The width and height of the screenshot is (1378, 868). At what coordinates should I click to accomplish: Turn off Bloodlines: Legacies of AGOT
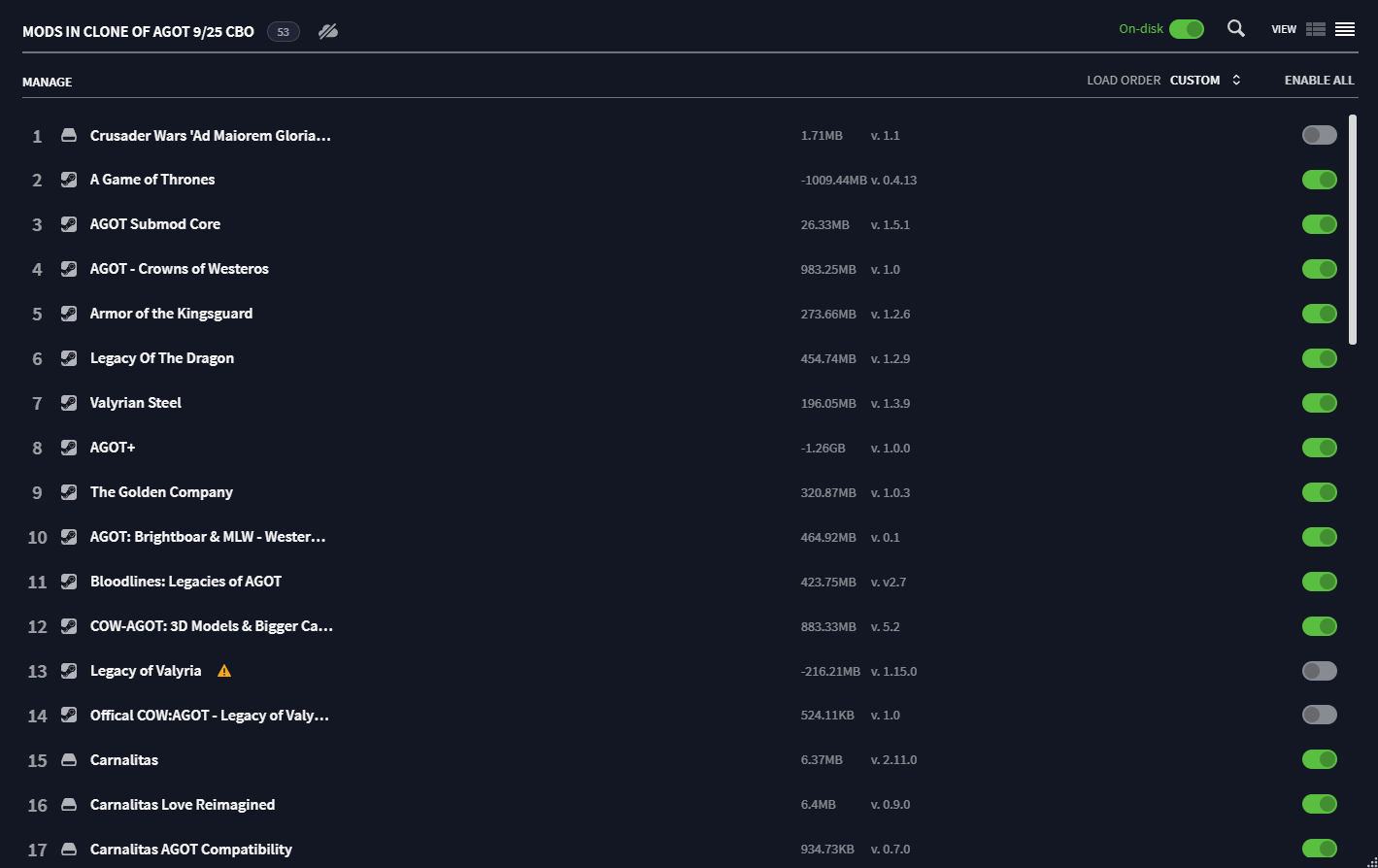(x=1320, y=582)
